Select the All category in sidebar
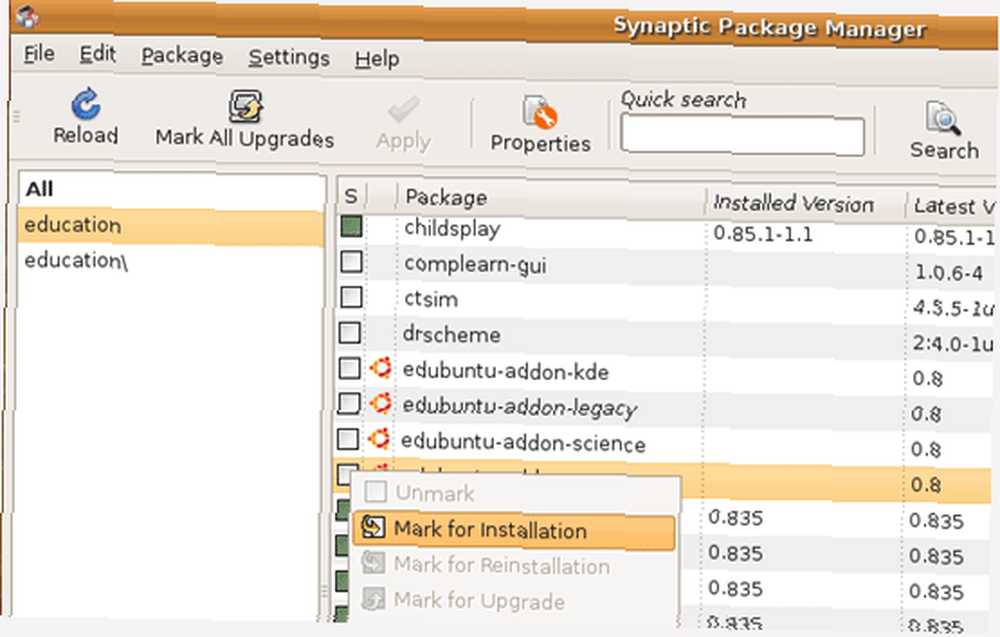 40,189
